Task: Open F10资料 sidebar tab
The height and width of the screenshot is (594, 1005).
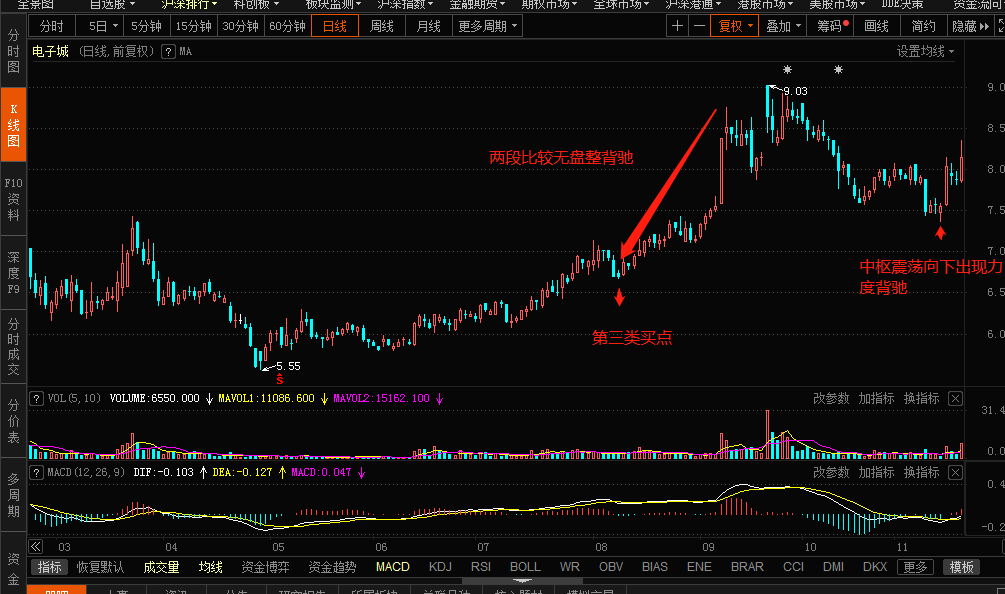Action: [13, 199]
